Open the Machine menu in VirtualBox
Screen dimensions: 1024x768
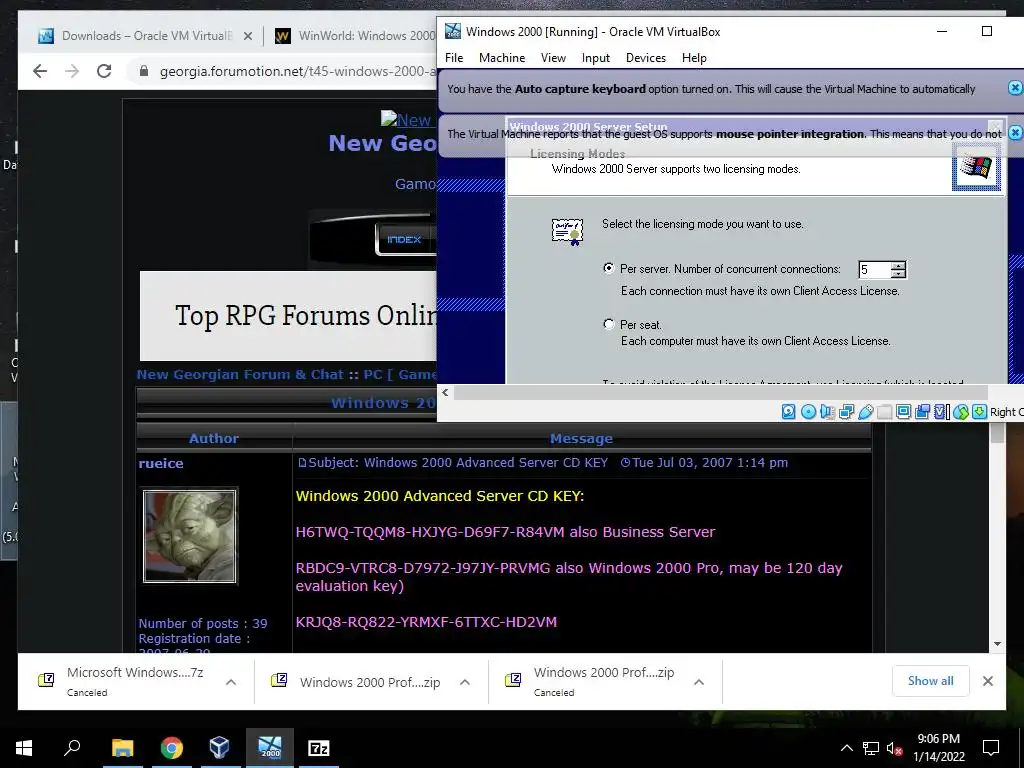coord(502,57)
